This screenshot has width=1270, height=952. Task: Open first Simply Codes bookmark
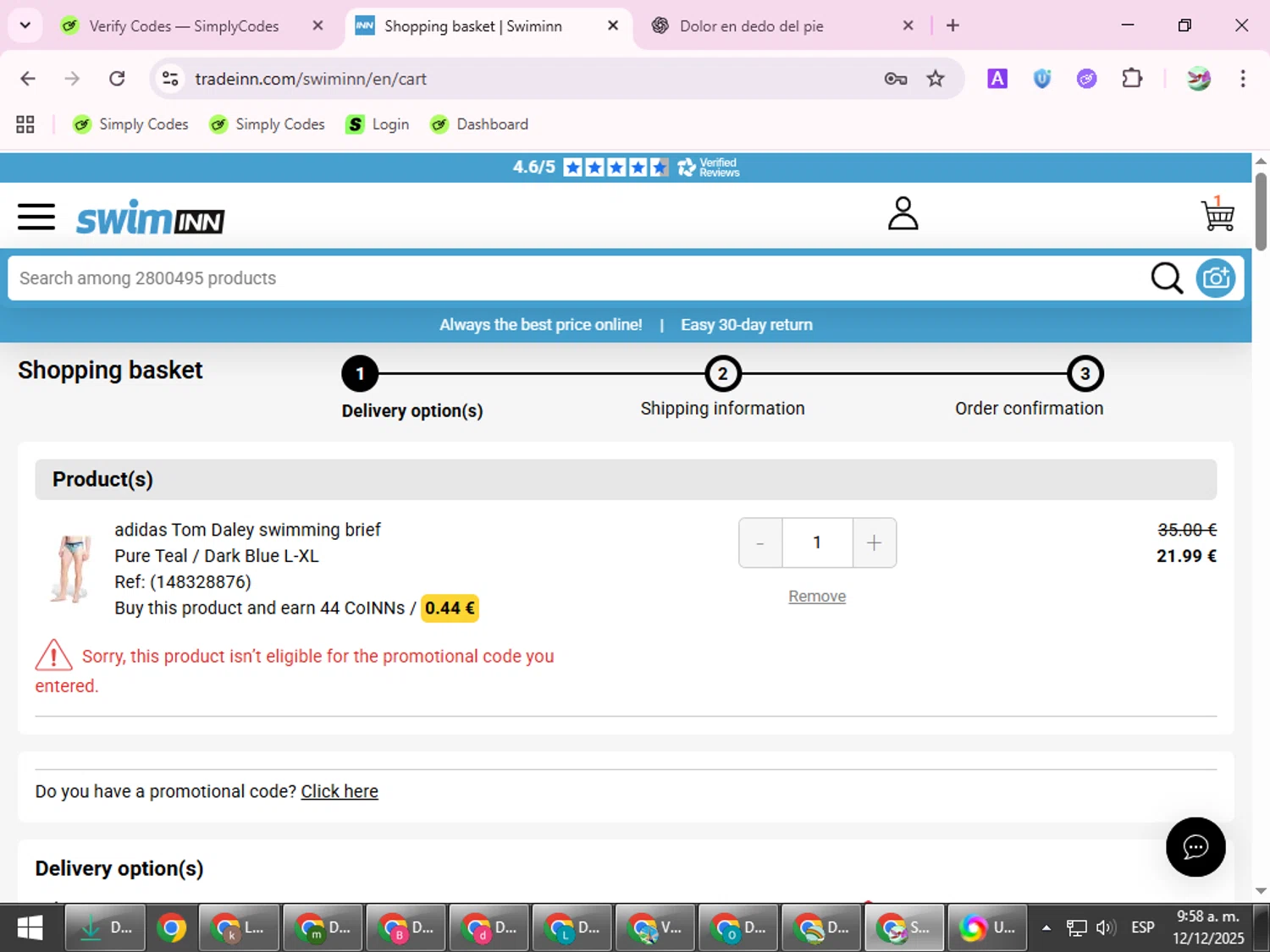tap(130, 124)
